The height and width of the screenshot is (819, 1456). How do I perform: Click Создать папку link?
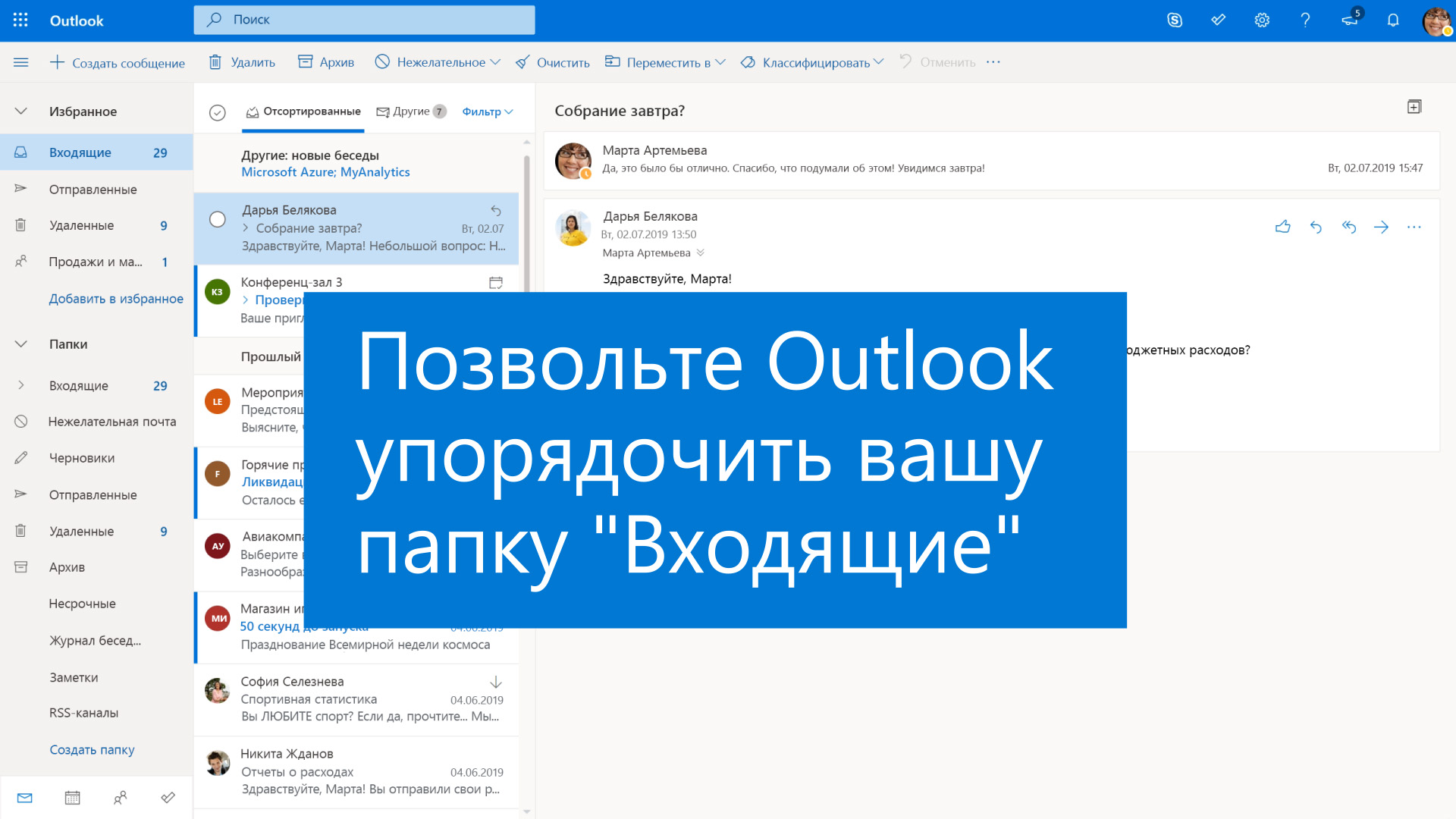[92, 750]
